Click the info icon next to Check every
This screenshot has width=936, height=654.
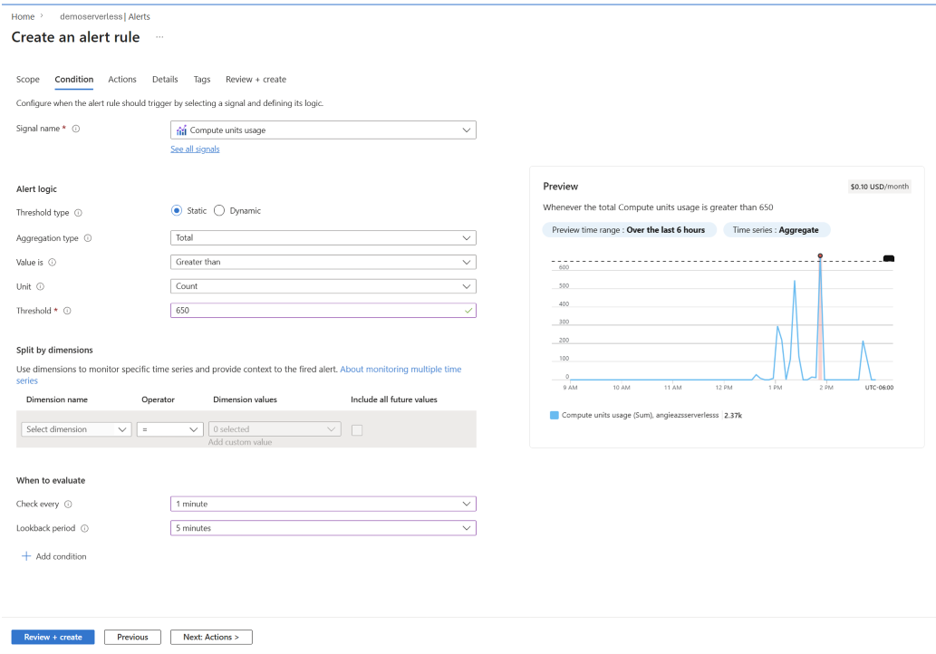[68, 504]
